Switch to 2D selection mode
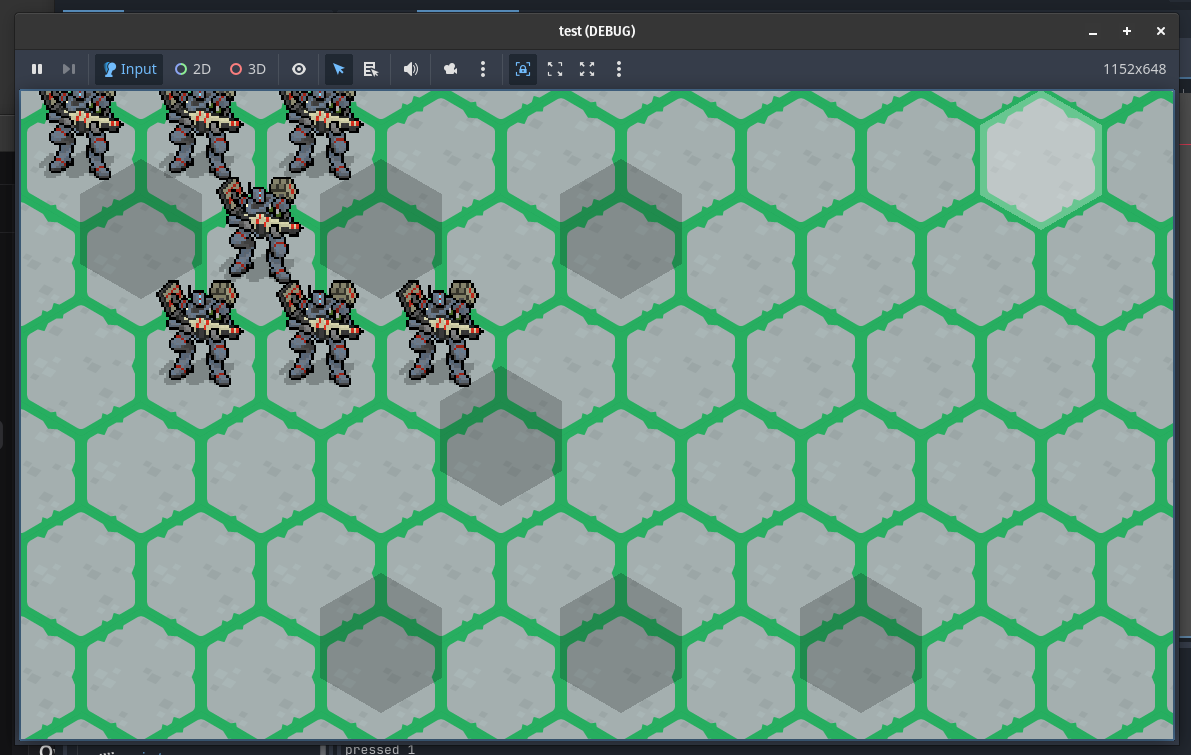Image resolution: width=1191 pixels, height=755 pixels. (x=193, y=69)
